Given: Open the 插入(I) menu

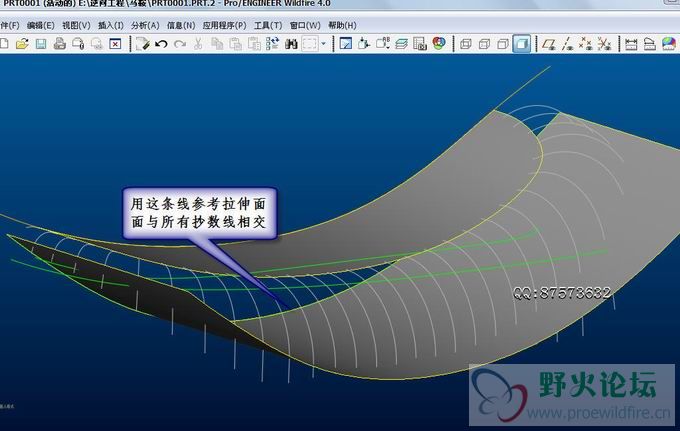Looking at the screenshot, I should point(111,25).
